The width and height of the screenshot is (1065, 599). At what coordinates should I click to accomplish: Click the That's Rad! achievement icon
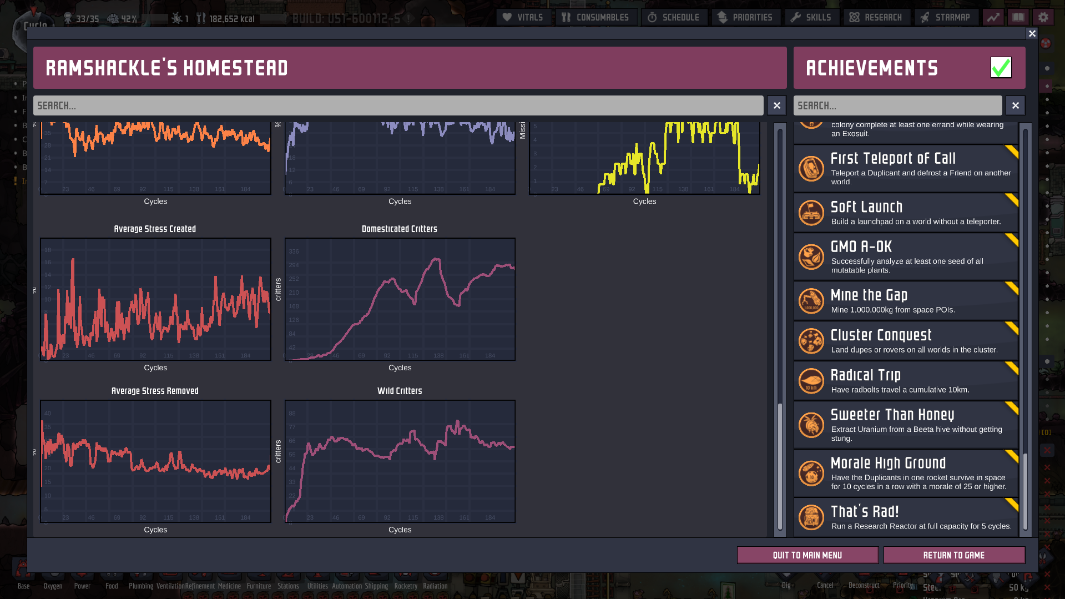(x=812, y=517)
